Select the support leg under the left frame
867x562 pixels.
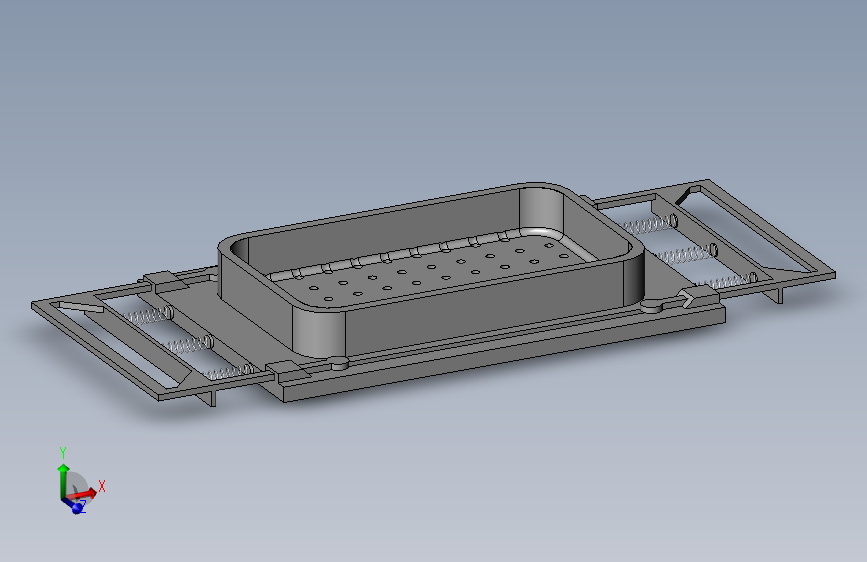pyautogui.click(x=211, y=397)
